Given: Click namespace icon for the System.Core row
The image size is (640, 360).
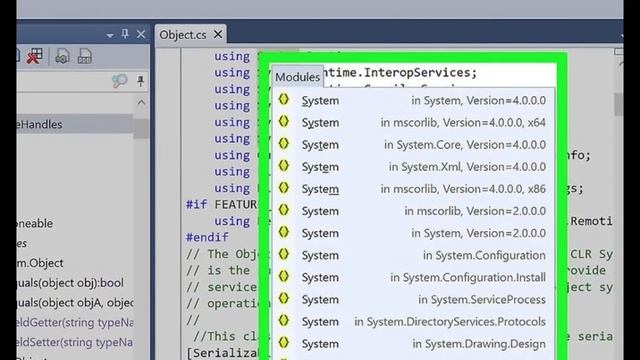Looking at the screenshot, I should tap(284, 143).
